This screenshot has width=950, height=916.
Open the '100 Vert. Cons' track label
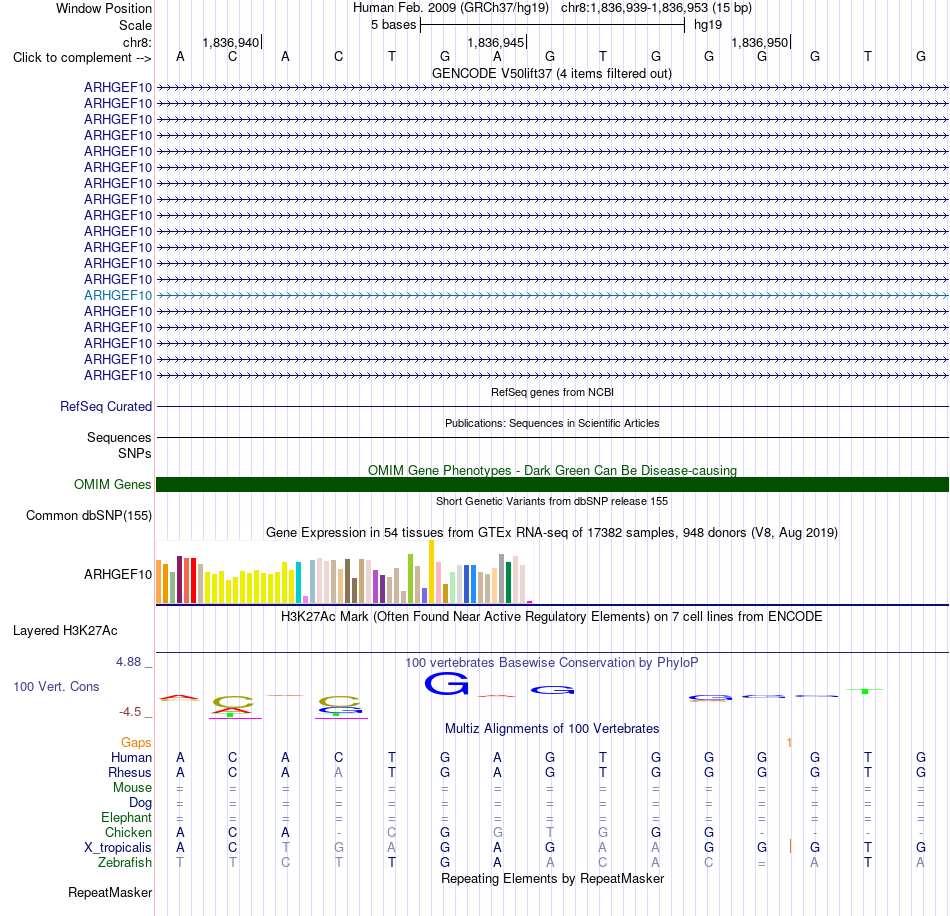click(x=56, y=686)
